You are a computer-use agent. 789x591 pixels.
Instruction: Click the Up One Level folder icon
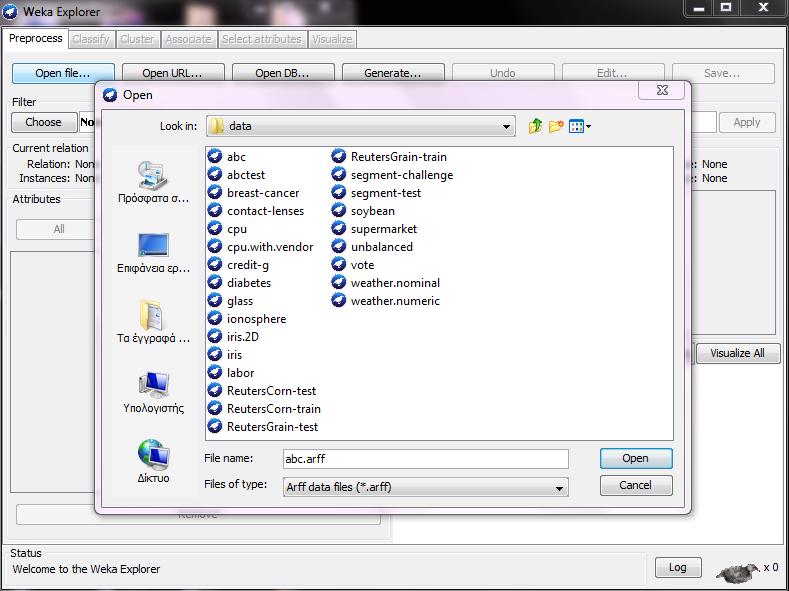pyautogui.click(x=535, y=126)
